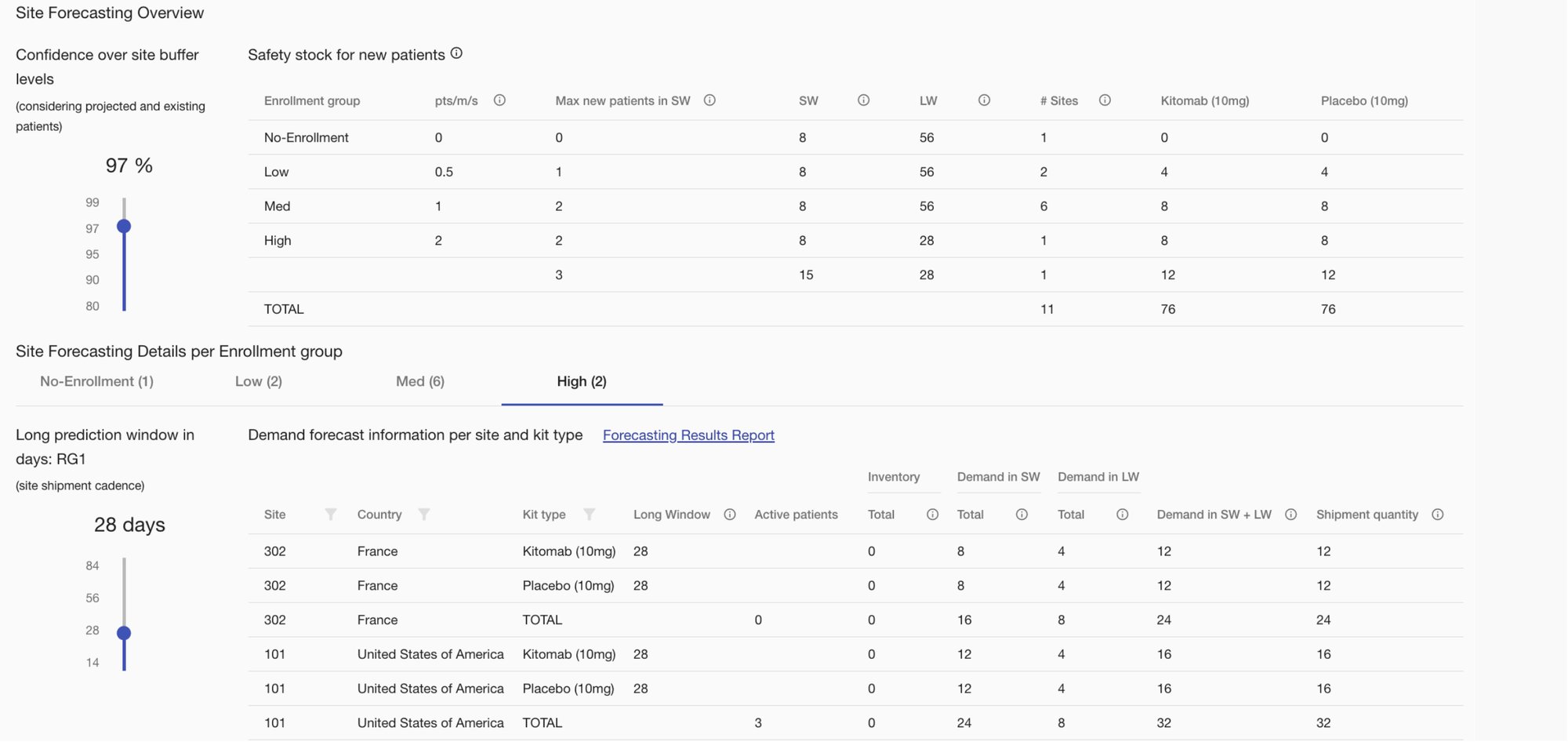Switch to the No-Enrollment (1) tab
The width and height of the screenshot is (1568, 742).
[96, 382]
